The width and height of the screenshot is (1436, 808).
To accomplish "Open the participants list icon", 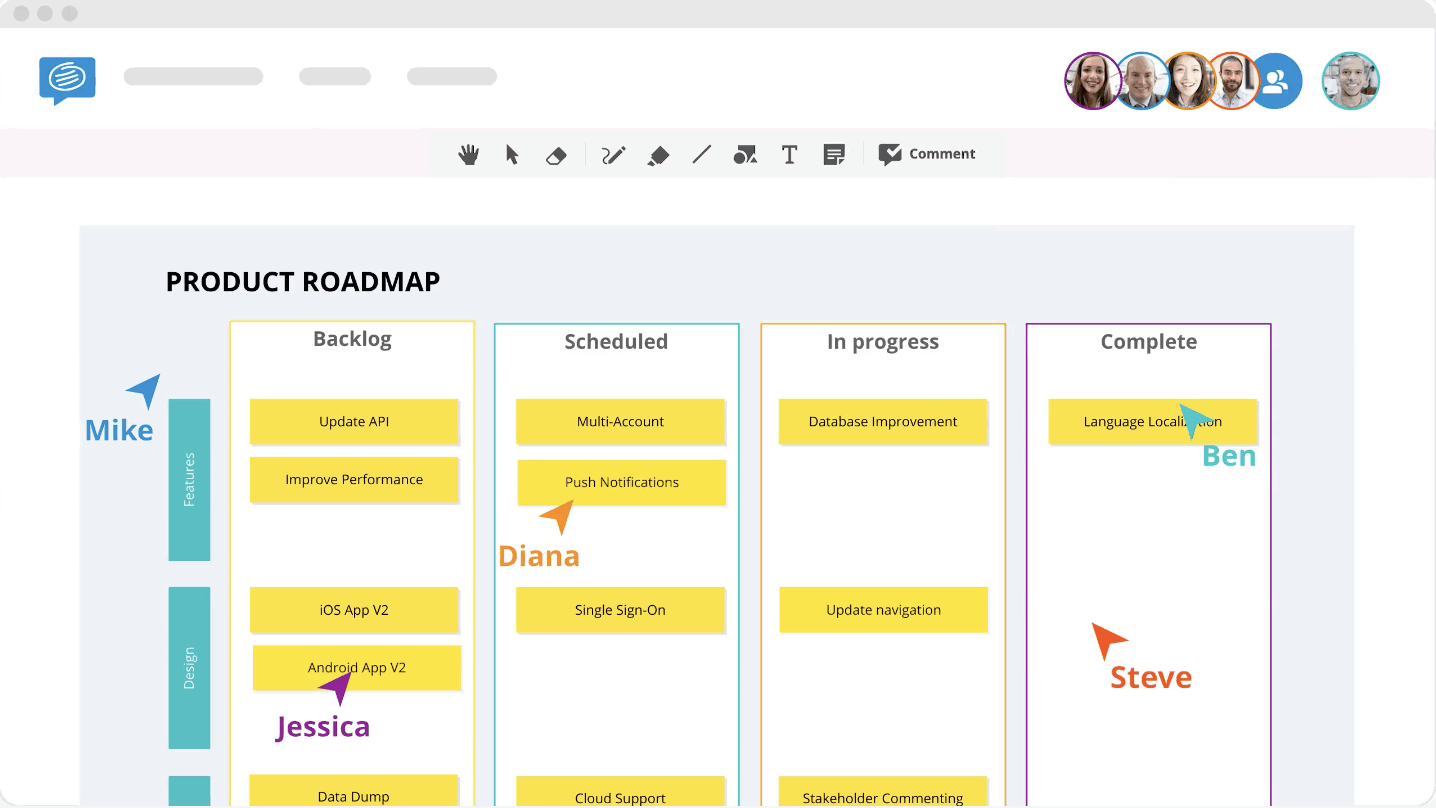I will [1275, 81].
